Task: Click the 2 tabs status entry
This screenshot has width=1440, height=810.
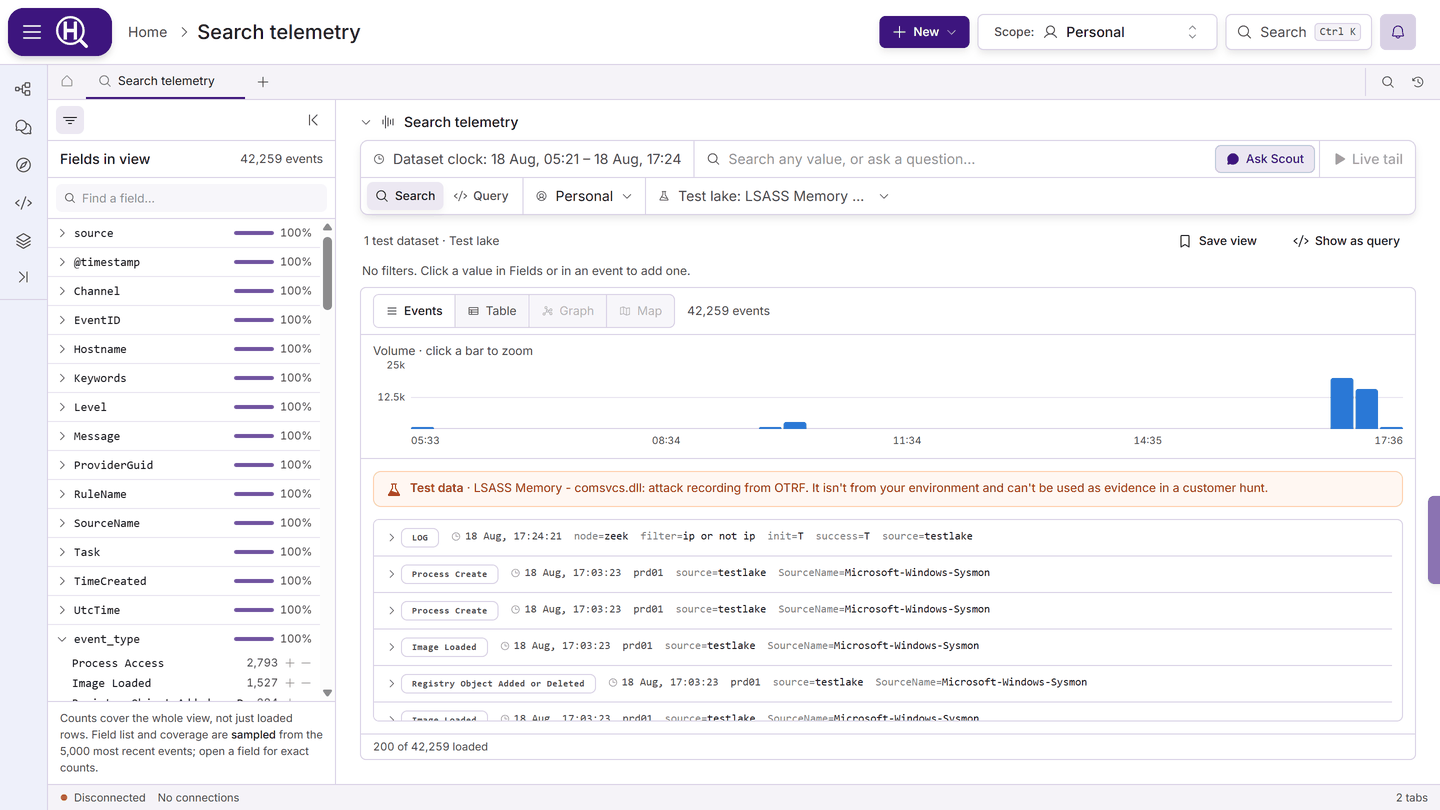Action: [x=1412, y=798]
